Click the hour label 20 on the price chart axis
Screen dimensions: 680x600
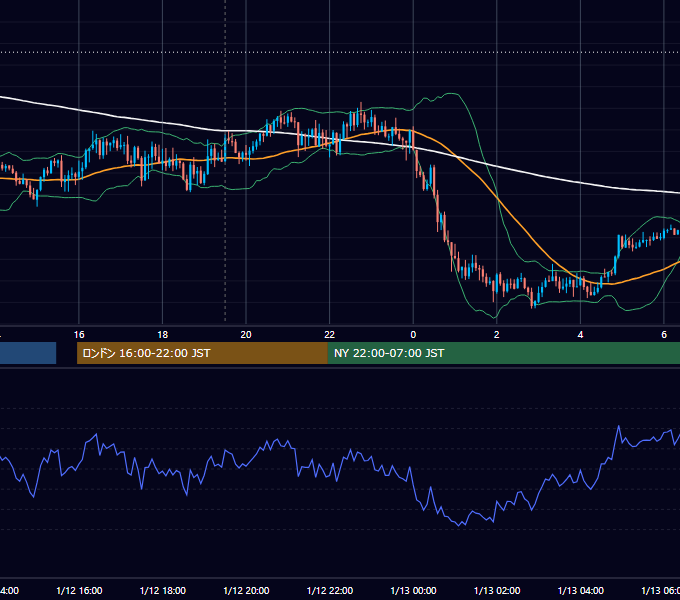[246, 335]
